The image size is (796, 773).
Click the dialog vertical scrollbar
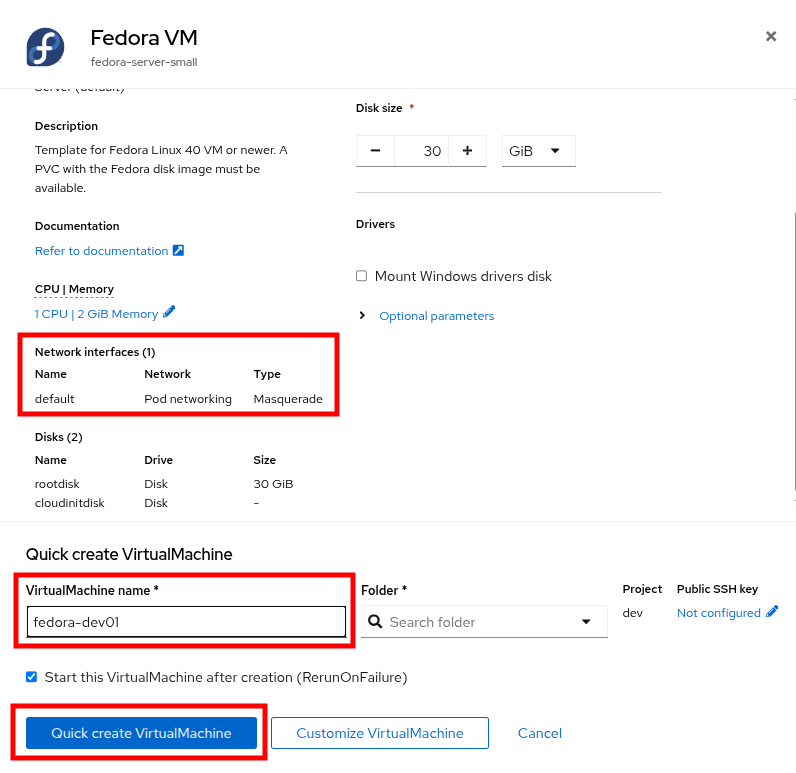(793, 351)
